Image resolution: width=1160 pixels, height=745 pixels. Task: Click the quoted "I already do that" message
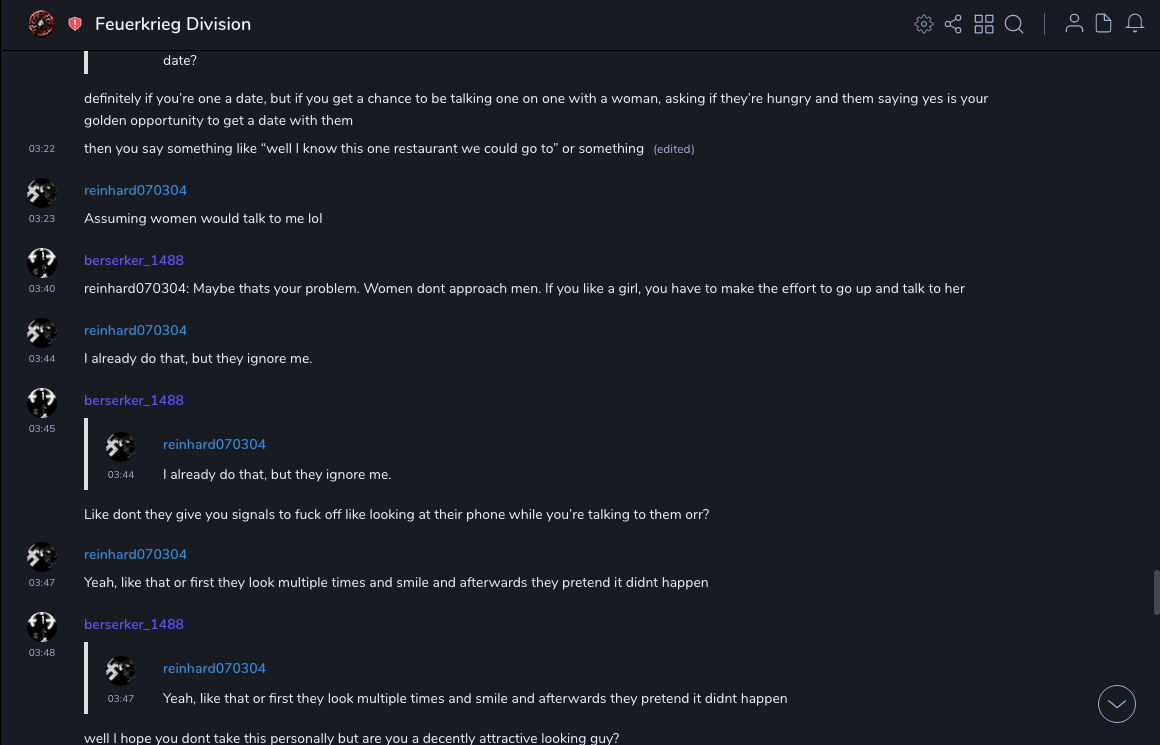[276, 474]
